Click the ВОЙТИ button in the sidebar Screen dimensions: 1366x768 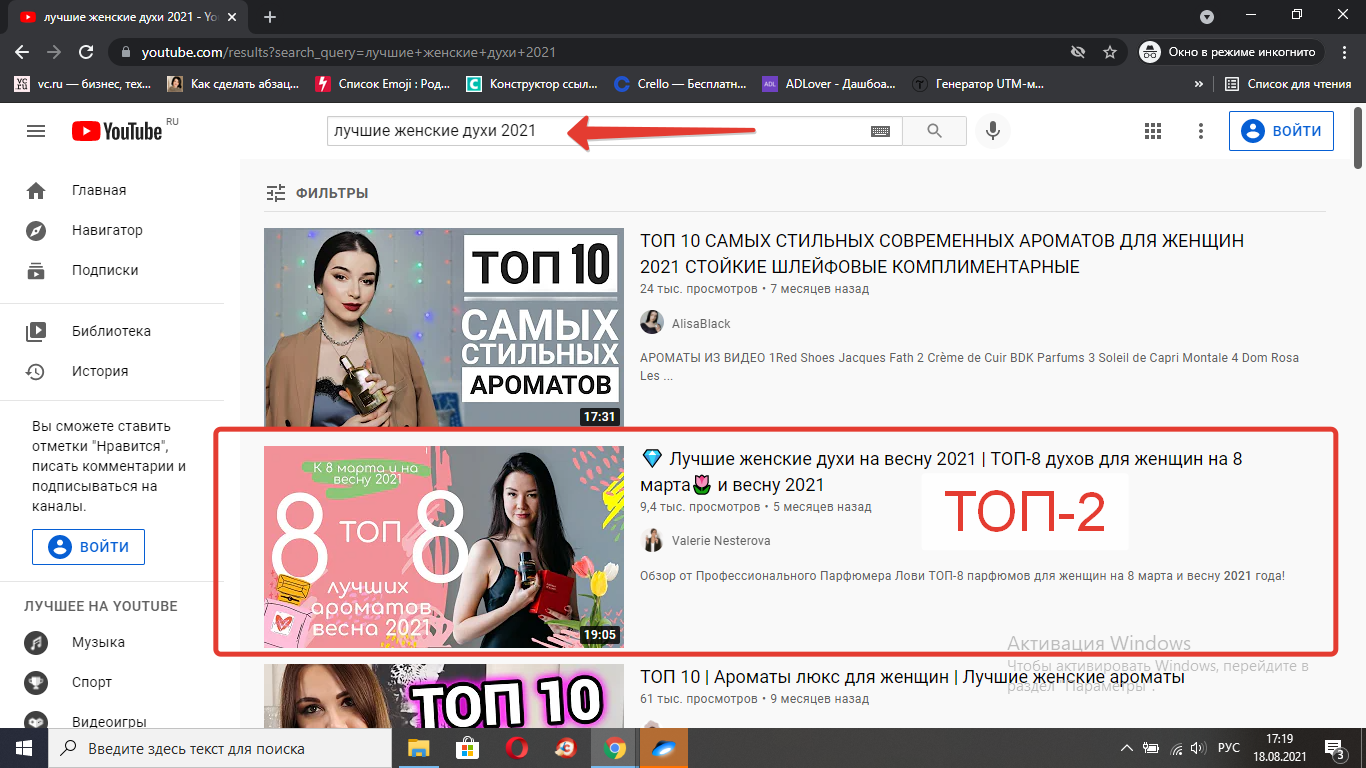point(88,547)
